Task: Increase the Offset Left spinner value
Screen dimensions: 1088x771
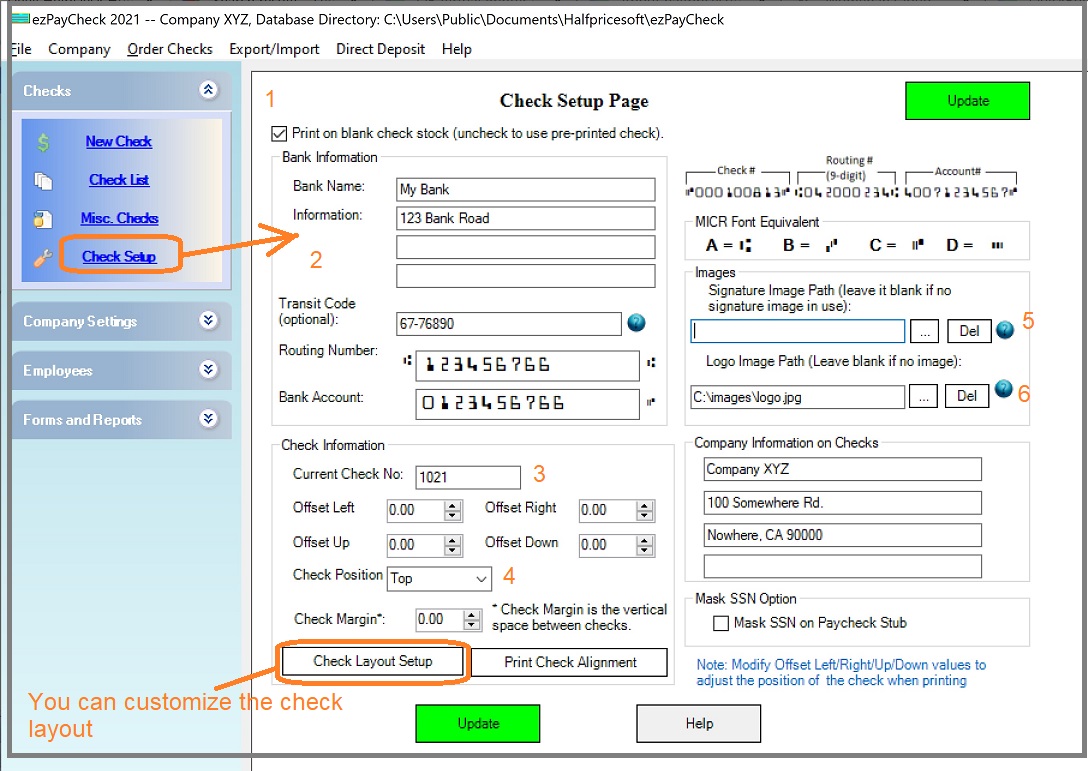Action: point(453,505)
